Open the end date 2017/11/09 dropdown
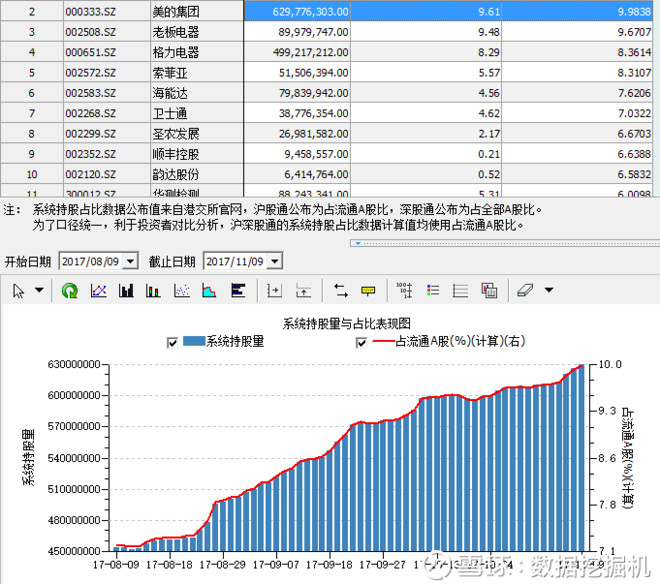This screenshot has width=660, height=584. pos(275,261)
